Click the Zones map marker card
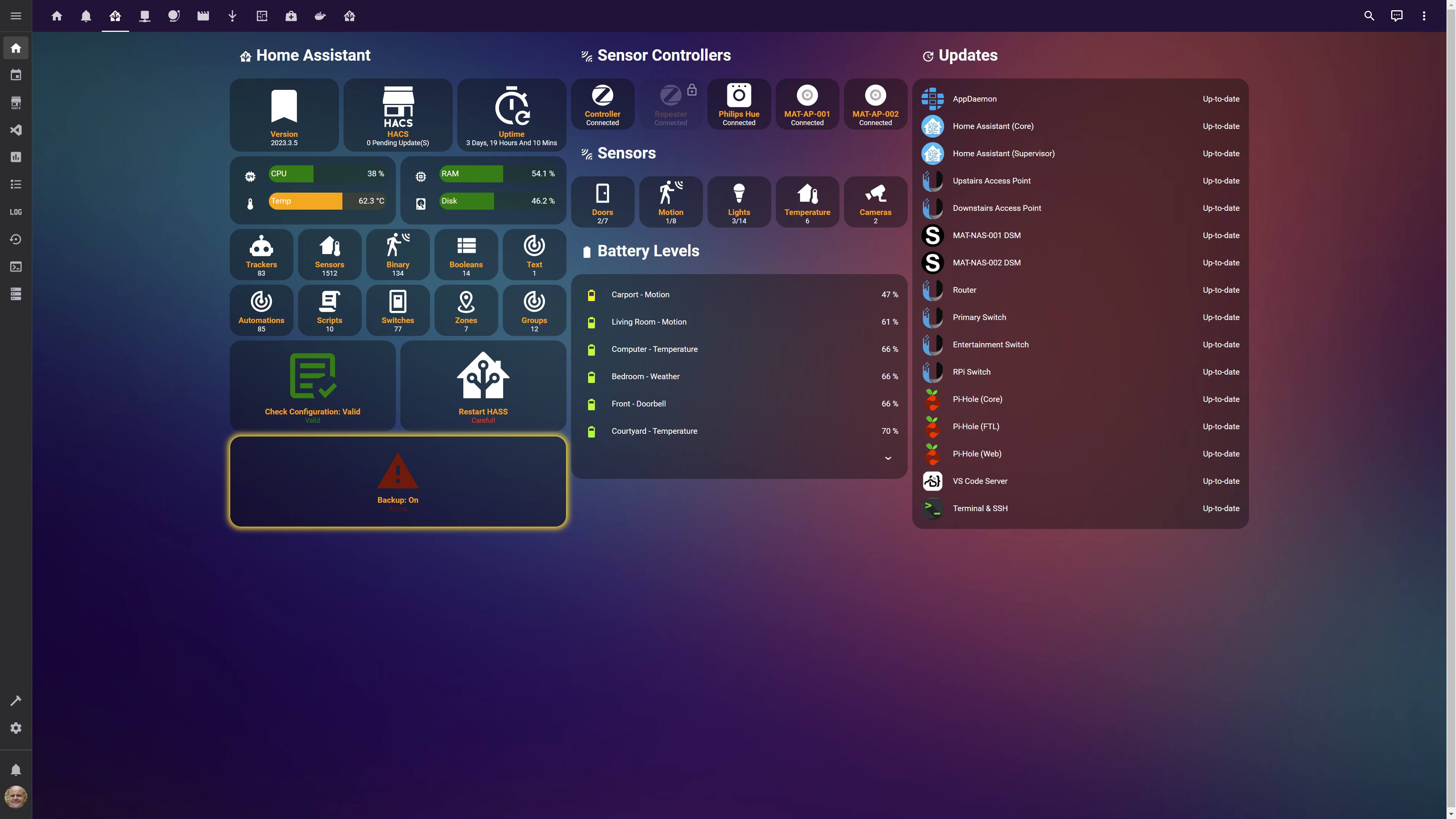The image size is (1456, 819). point(466,310)
